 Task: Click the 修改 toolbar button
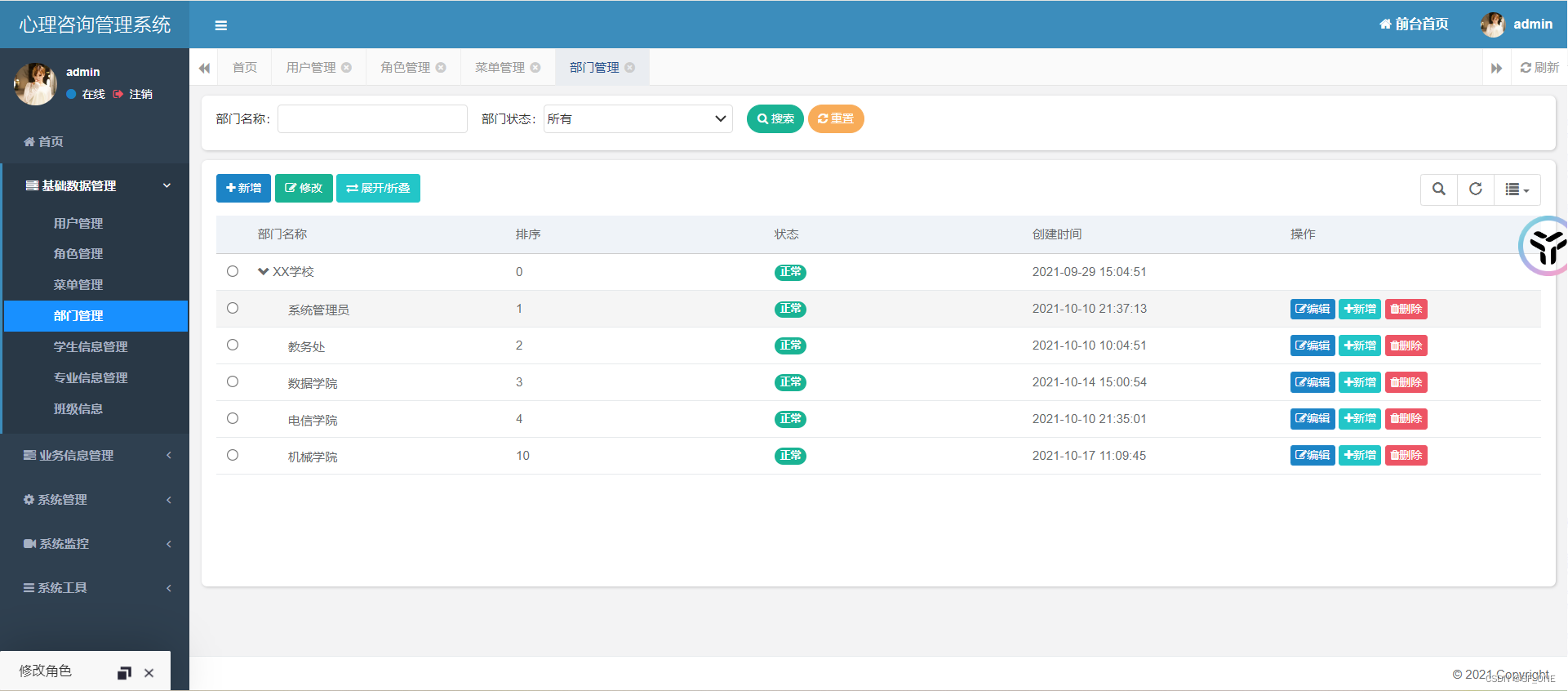click(304, 189)
